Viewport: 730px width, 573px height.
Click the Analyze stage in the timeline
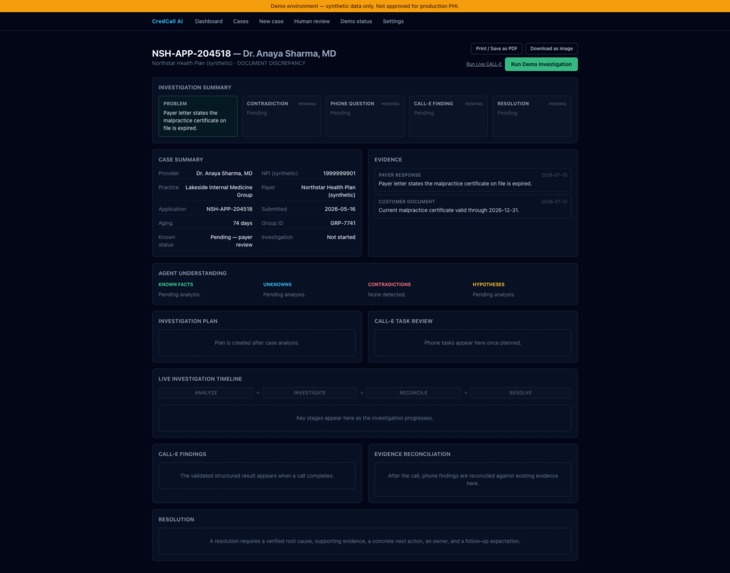pos(206,393)
